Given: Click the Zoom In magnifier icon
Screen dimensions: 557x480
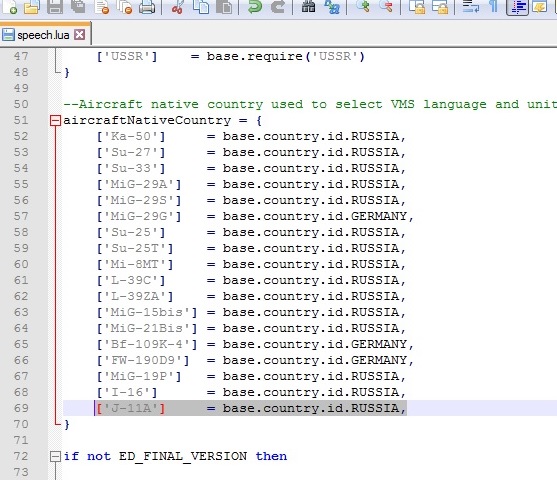Looking at the screenshot, I should [x=363, y=6].
